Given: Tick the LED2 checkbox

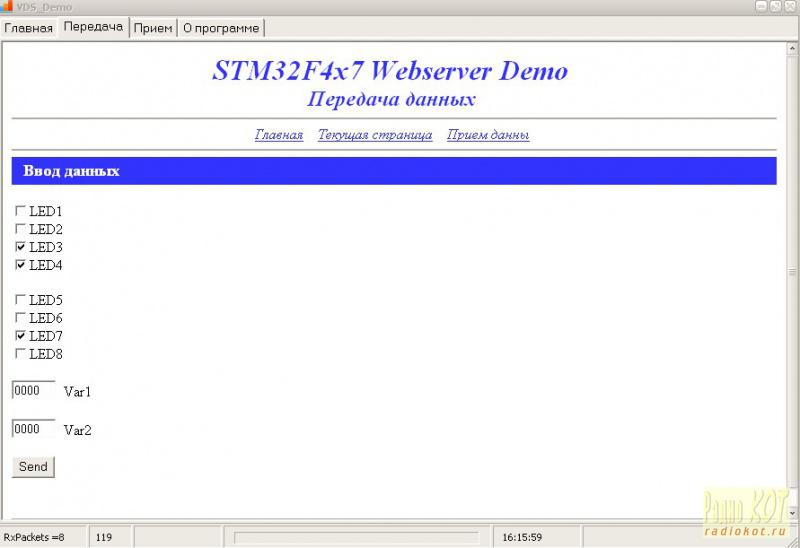Looking at the screenshot, I should click(x=20, y=229).
